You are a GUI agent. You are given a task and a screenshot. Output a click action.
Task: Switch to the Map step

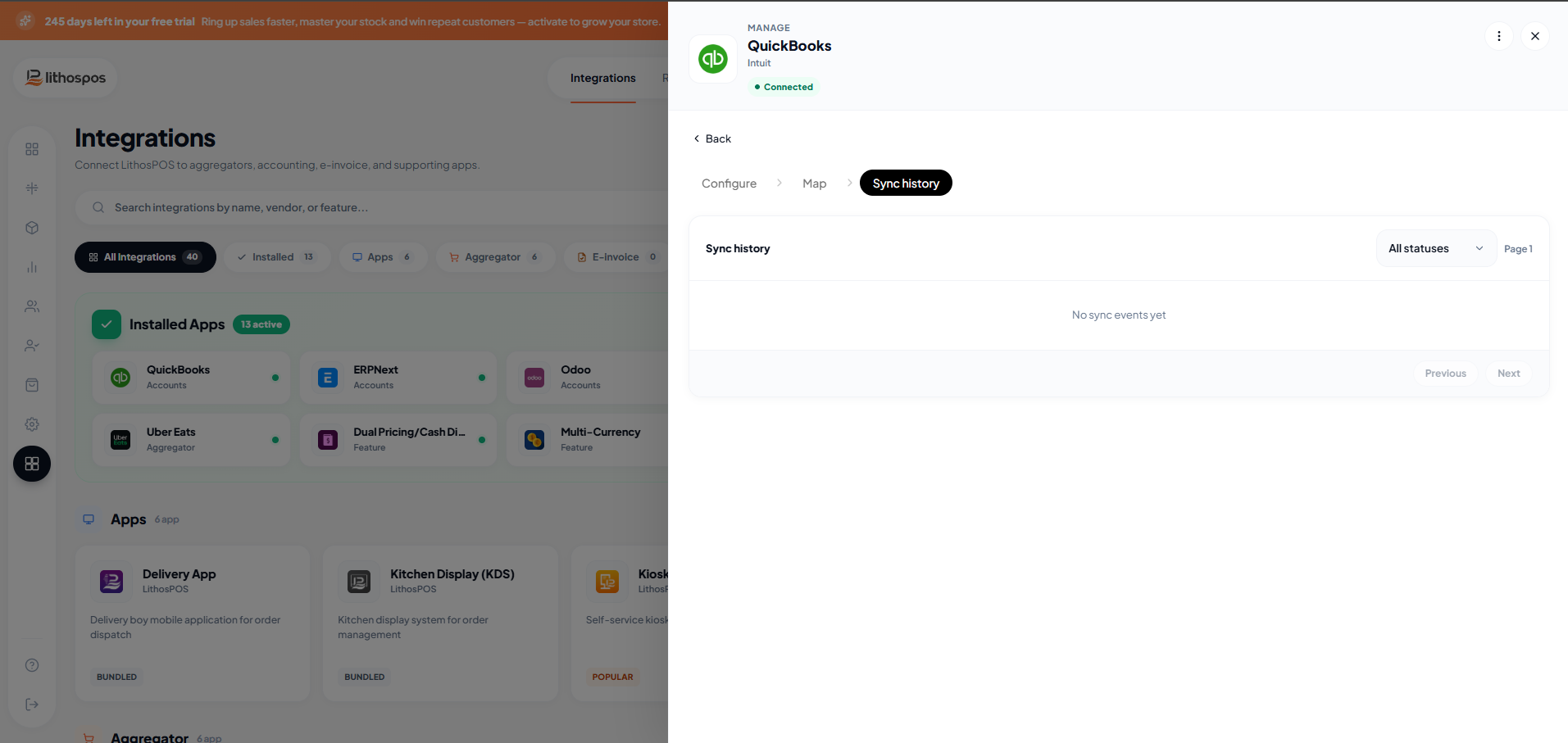(x=814, y=183)
